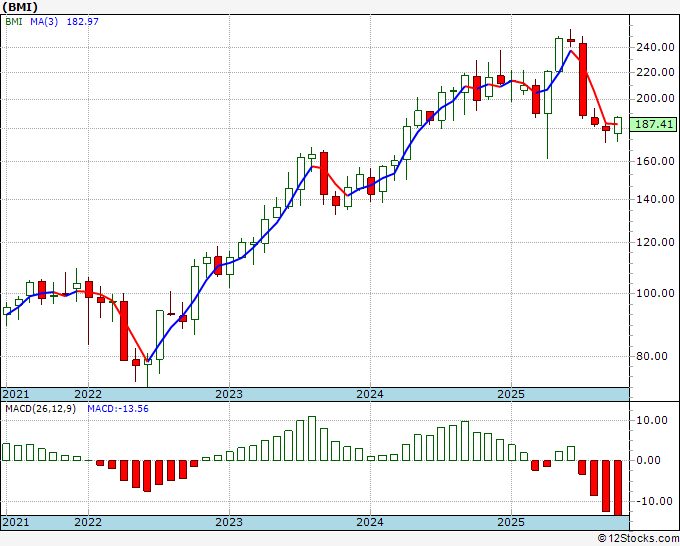Click the 182.97 moving average value
680x546 pixels.
coord(82,21)
